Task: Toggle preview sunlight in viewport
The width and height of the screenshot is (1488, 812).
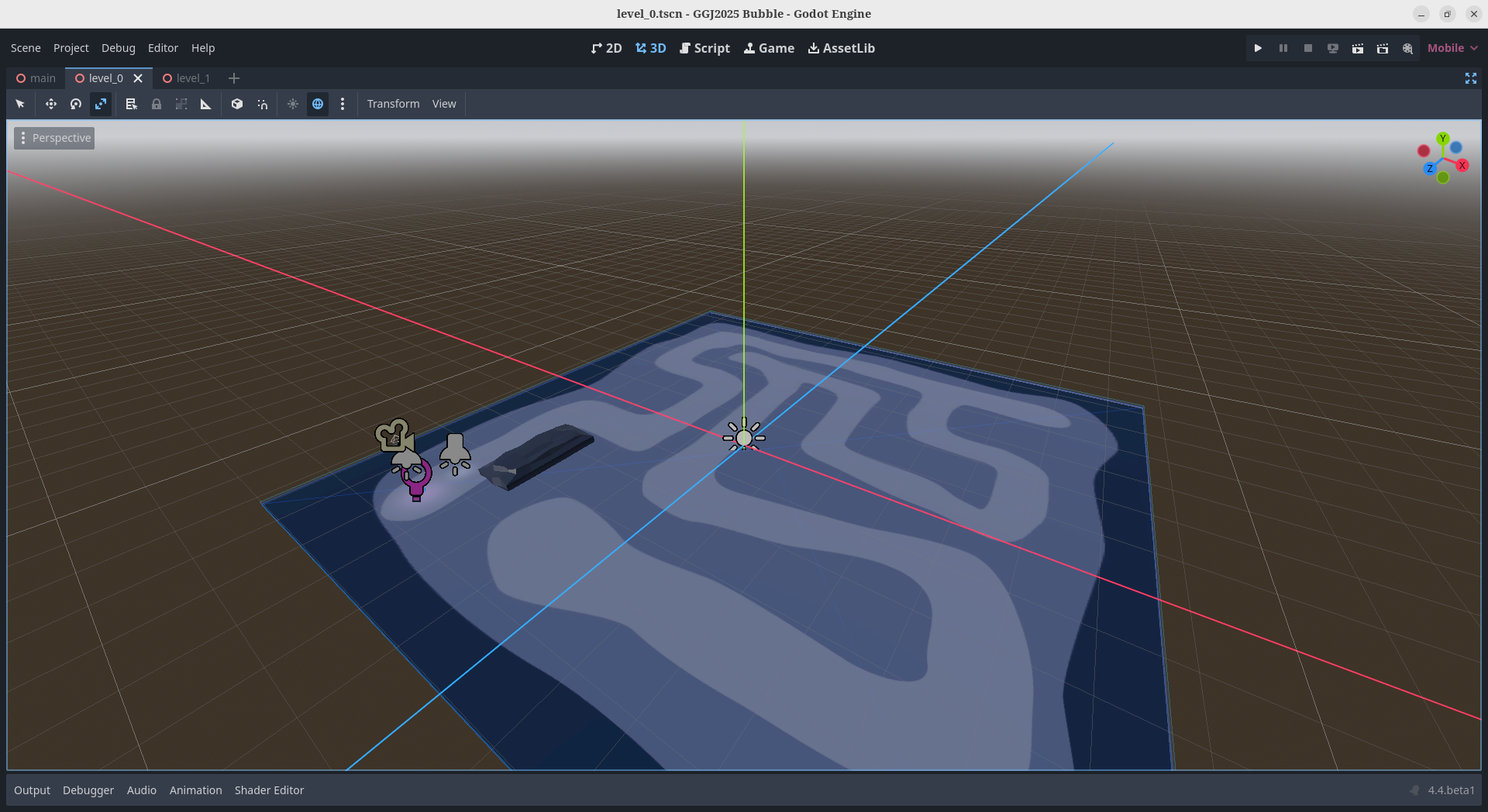Action: pos(293,104)
